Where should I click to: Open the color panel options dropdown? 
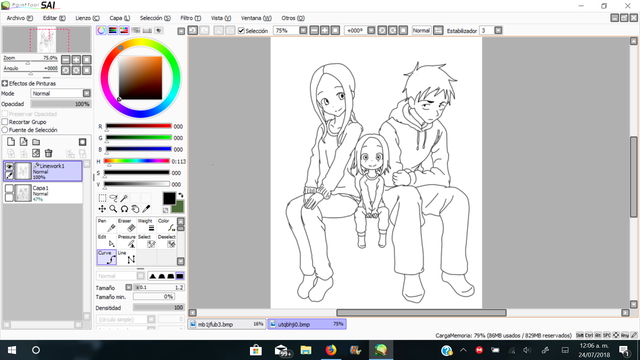coord(181,31)
